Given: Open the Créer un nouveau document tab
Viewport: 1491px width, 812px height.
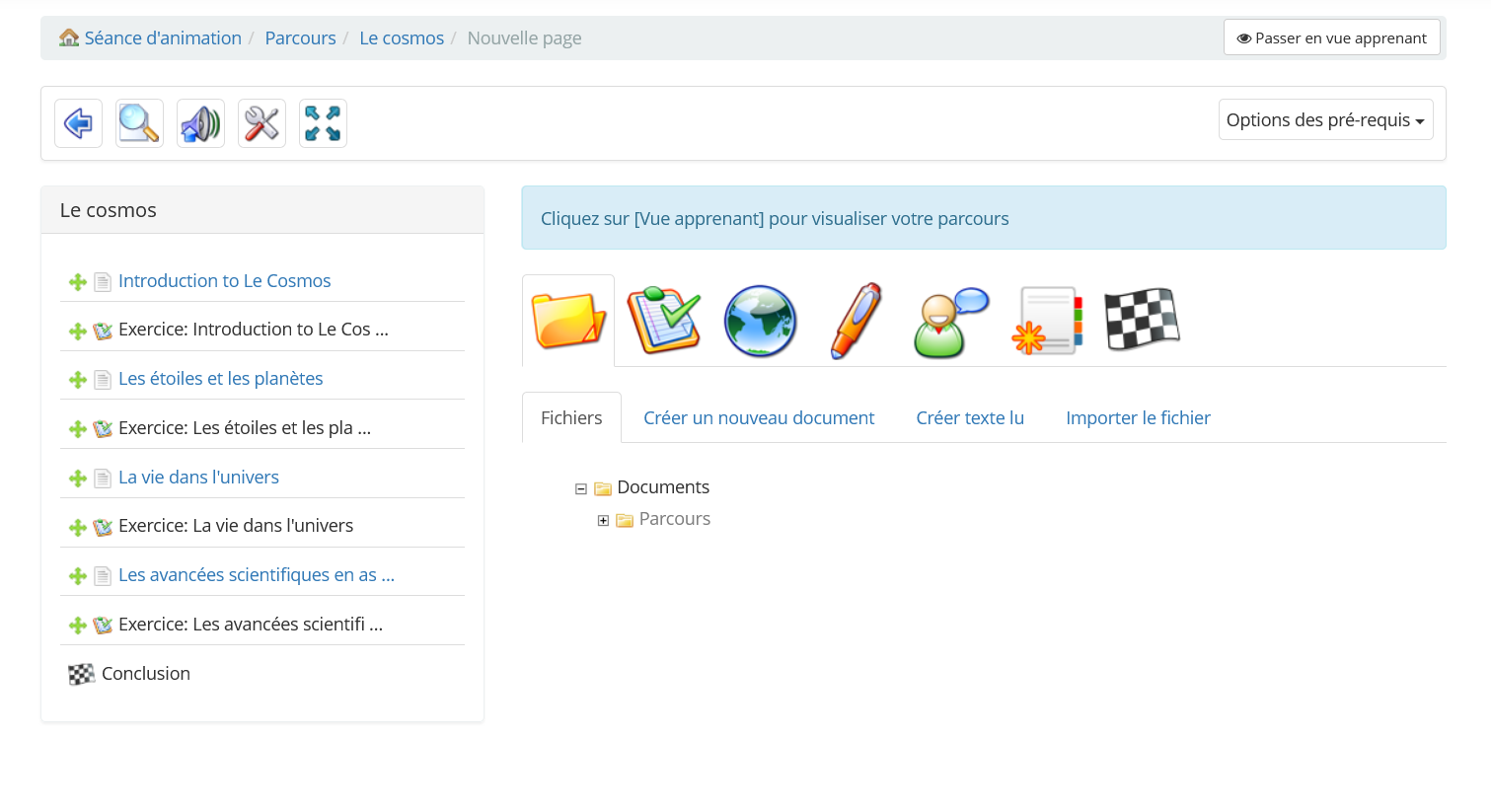Looking at the screenshot, I should (759, 417).
